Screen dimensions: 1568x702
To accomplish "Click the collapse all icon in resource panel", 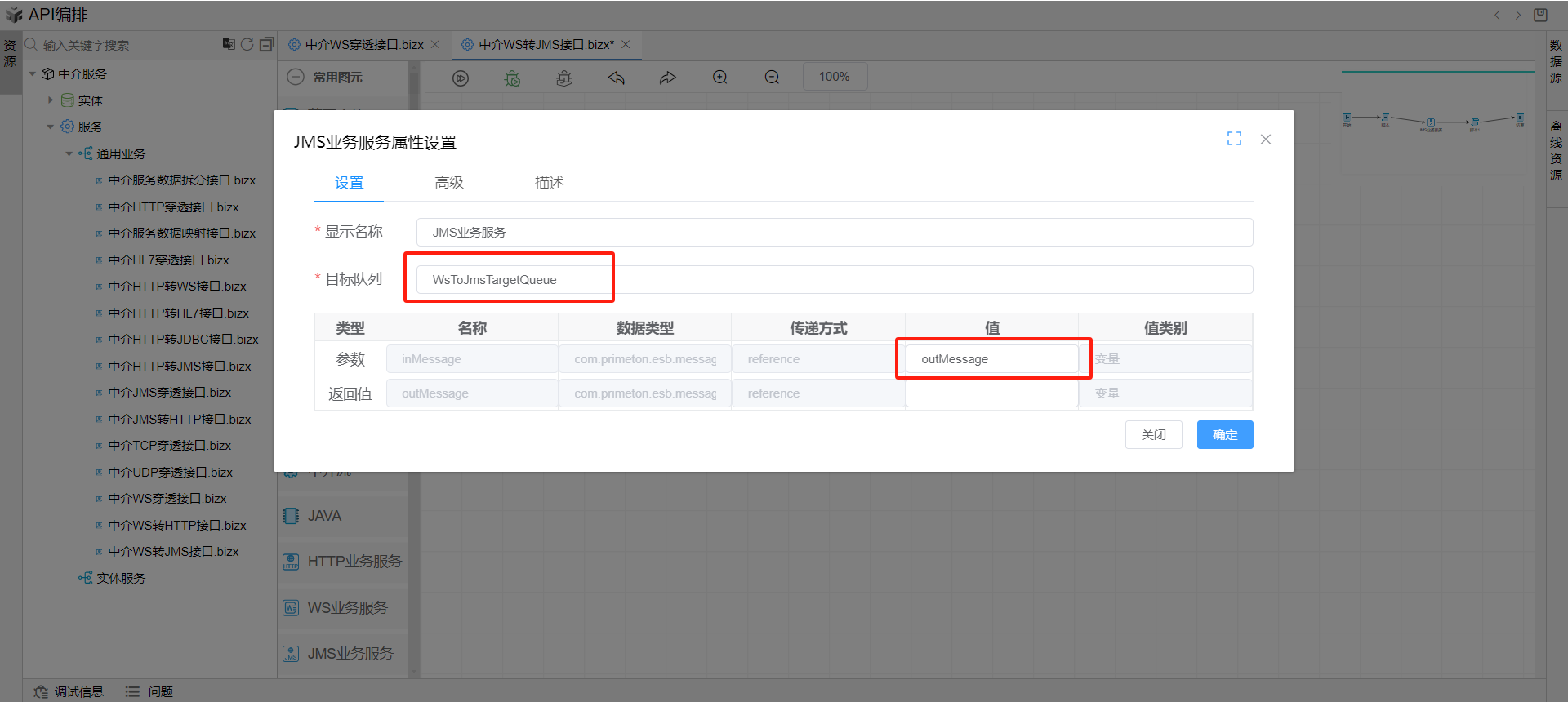I will [x=266, y=44].
